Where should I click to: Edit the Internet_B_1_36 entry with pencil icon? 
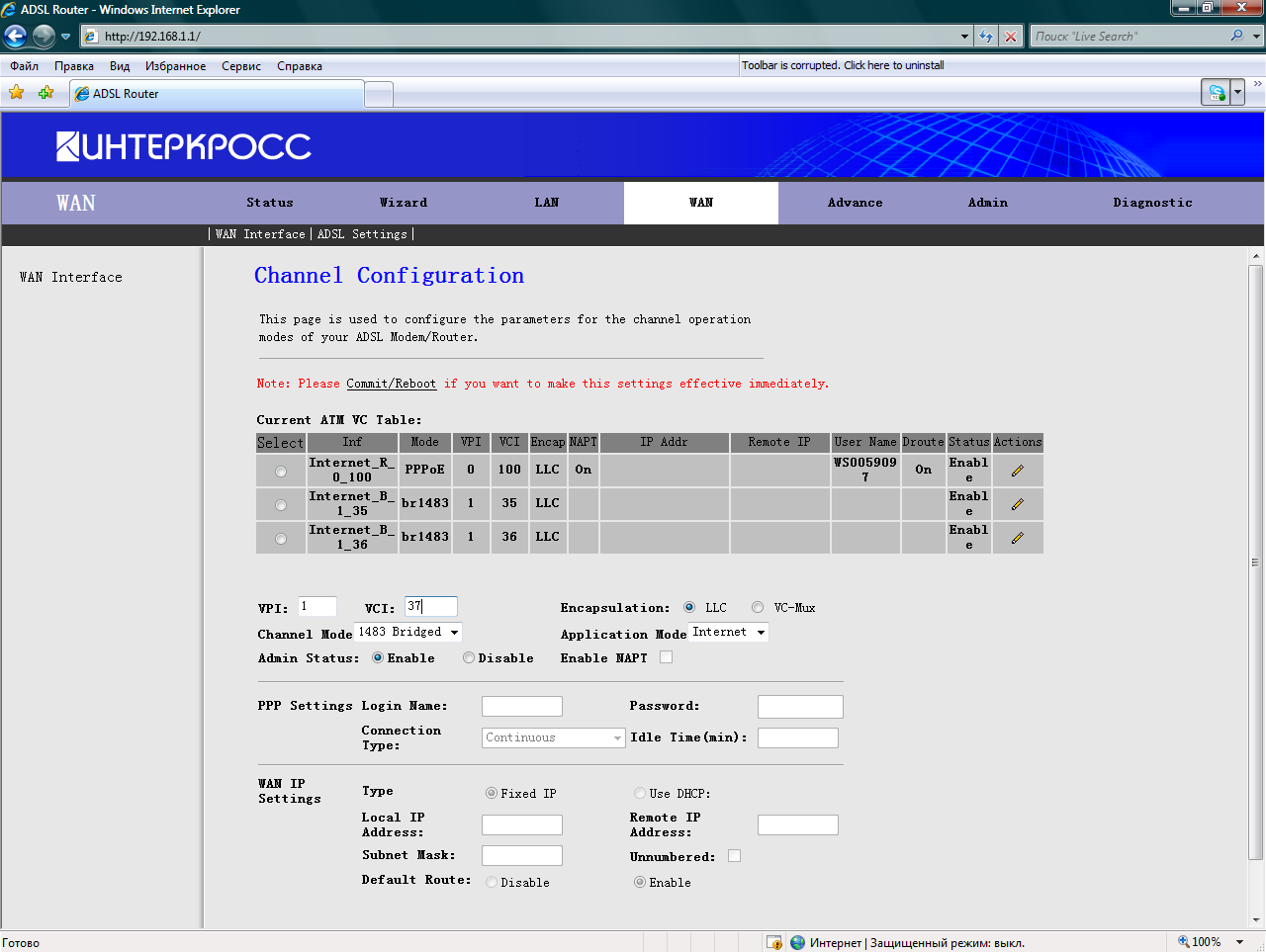point(1017,538)
